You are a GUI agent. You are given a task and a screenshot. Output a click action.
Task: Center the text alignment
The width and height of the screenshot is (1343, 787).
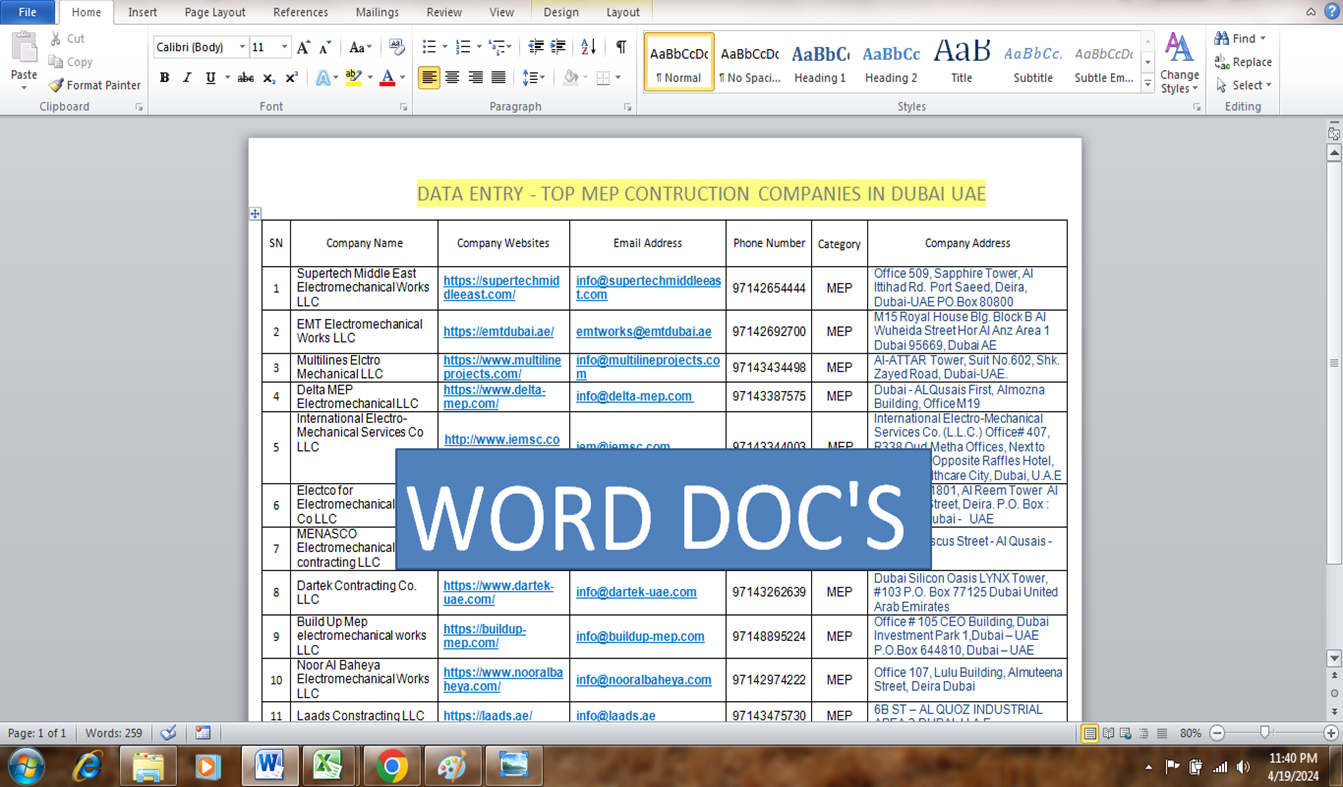tap(452, 78)
